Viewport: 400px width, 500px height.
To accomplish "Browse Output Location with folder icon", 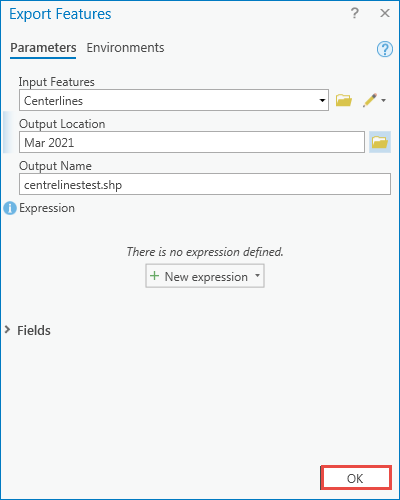I will (380, 142).
